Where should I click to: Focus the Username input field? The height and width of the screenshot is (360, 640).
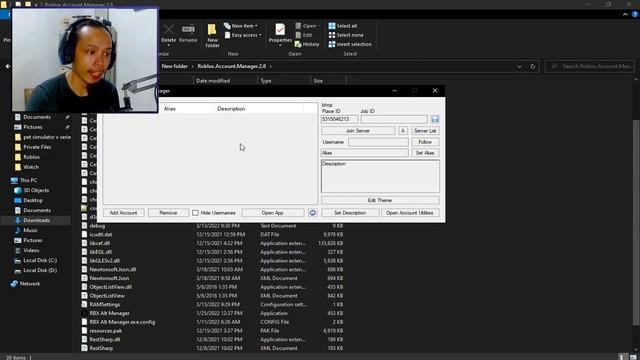(378, 142)
